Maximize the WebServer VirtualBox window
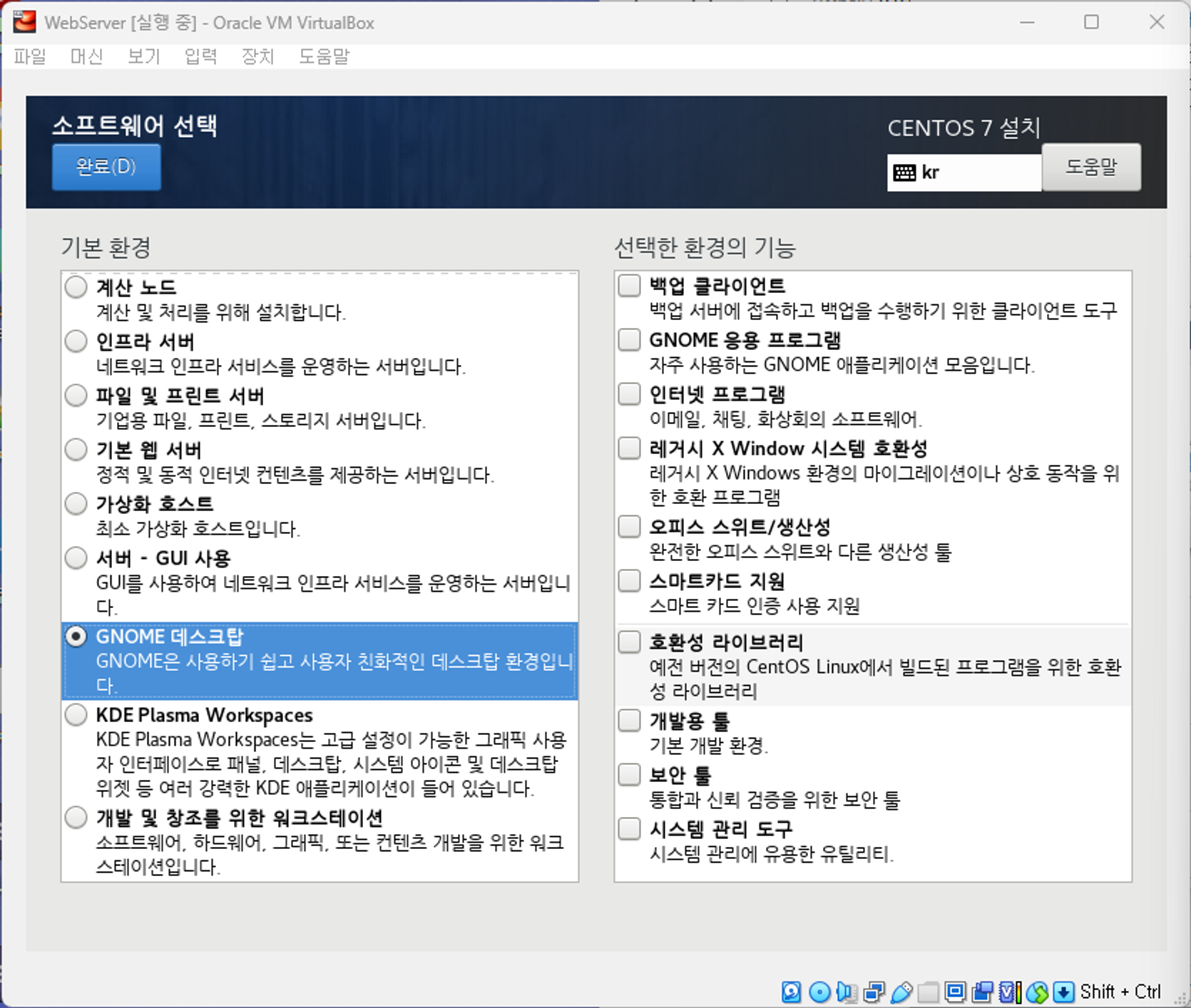This screenshot has width=1191, height=1008. pos(1091,22)
